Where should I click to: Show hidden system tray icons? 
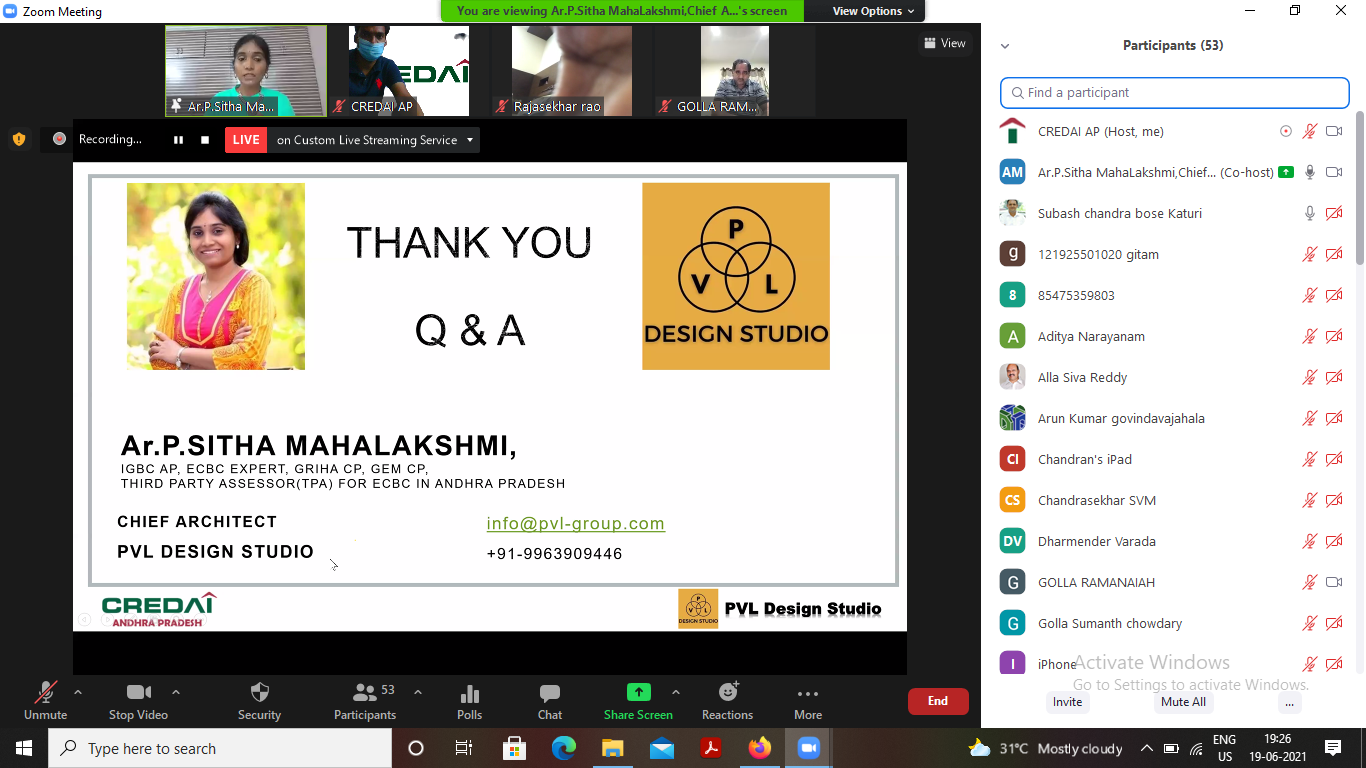(x=1146, y=748)
